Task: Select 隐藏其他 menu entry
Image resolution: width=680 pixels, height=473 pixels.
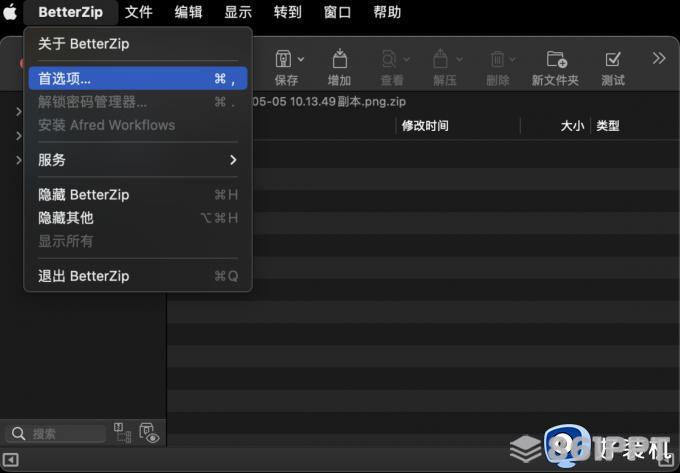Action: 138,218
